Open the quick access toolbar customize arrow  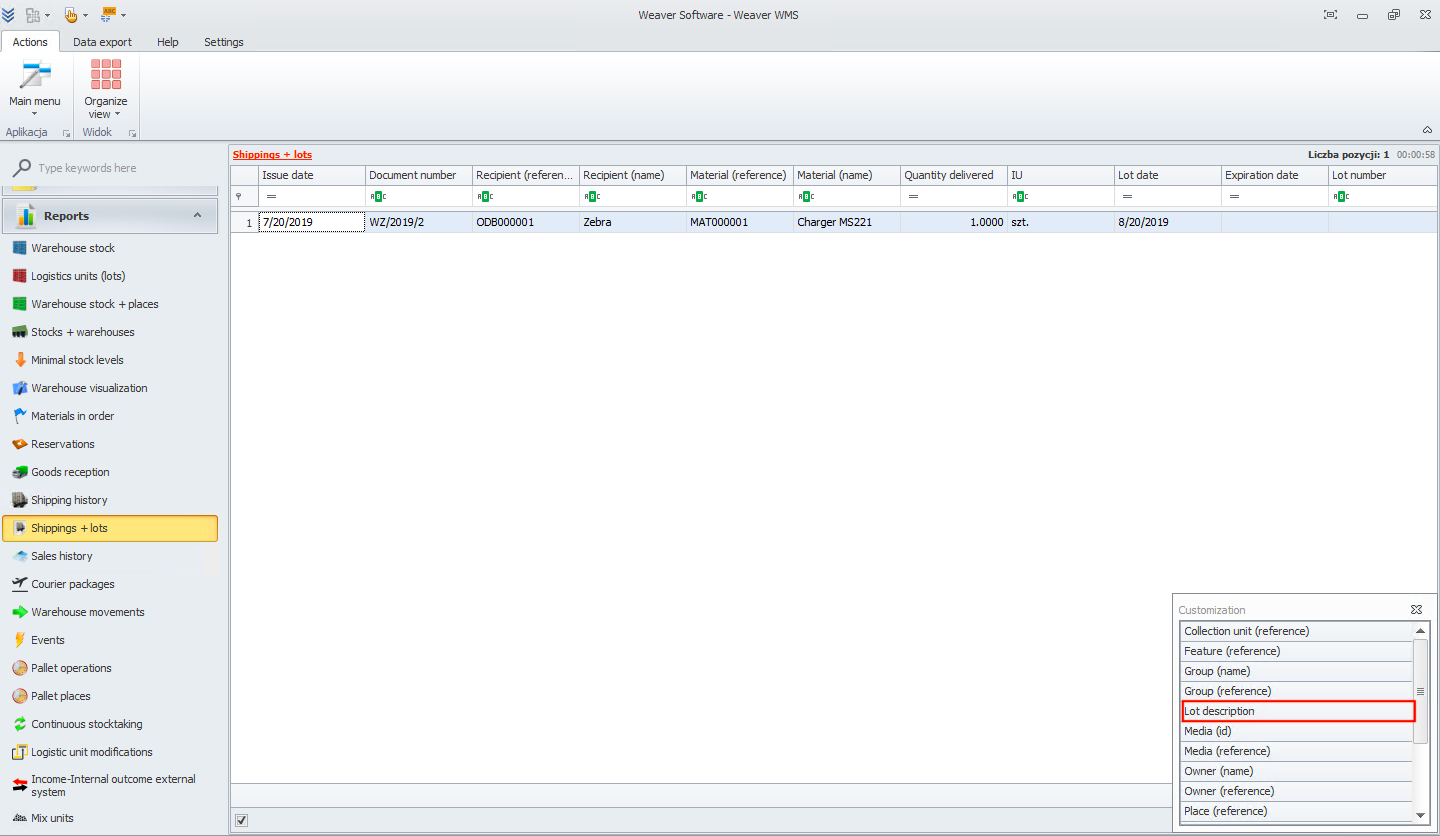click(123, 15)
